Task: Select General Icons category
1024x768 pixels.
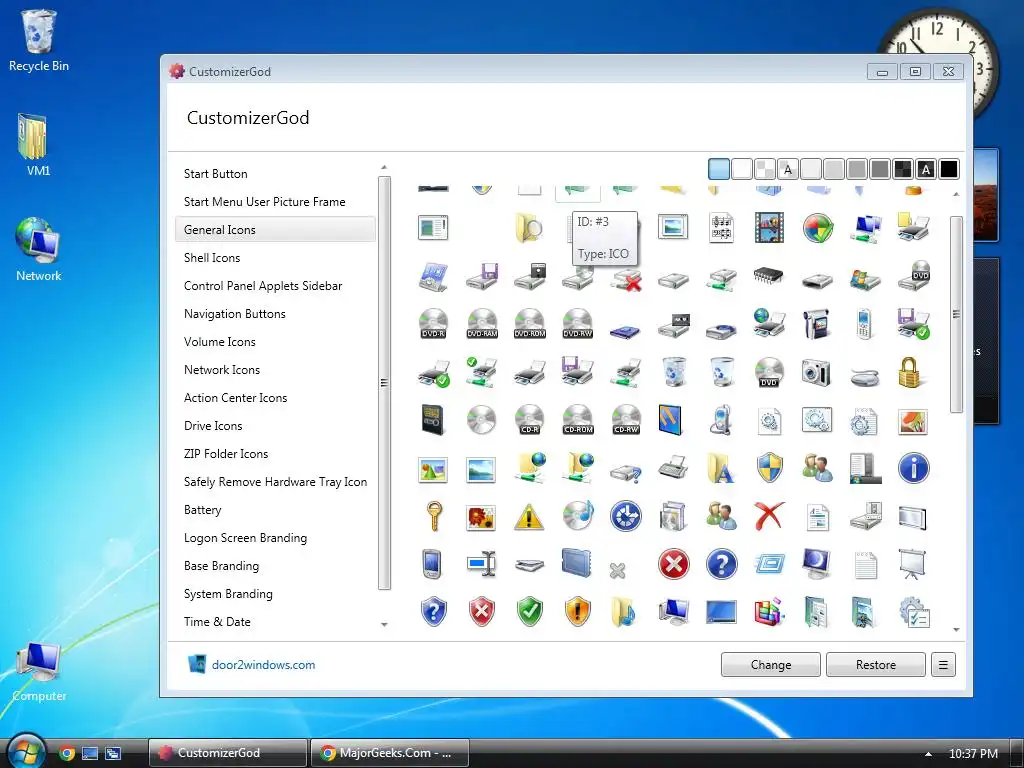Action: click(276, 230)
